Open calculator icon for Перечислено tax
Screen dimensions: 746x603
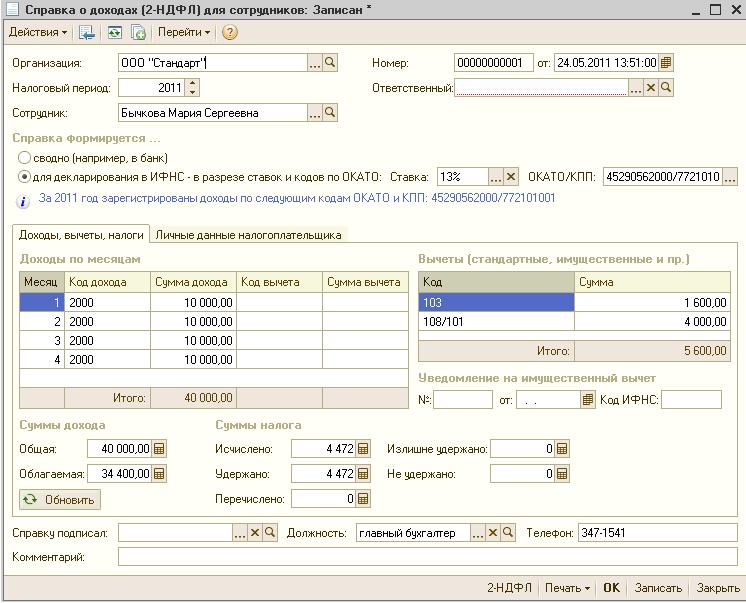click(x=363, y=499)
